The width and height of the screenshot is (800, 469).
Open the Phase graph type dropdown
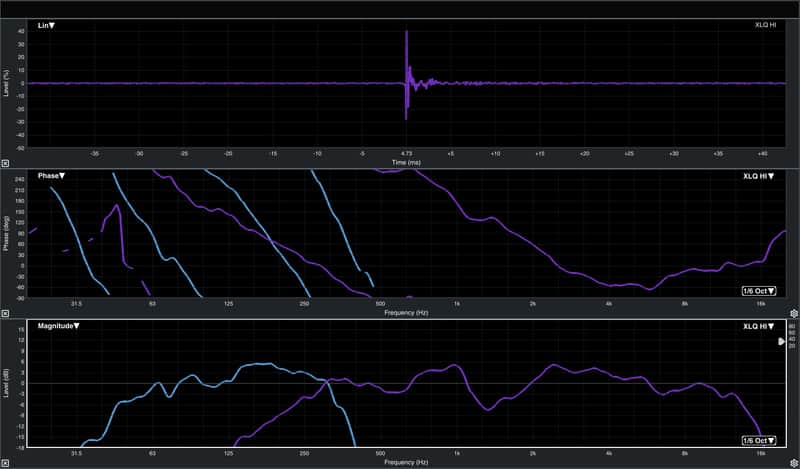click(x=52, y=176)
